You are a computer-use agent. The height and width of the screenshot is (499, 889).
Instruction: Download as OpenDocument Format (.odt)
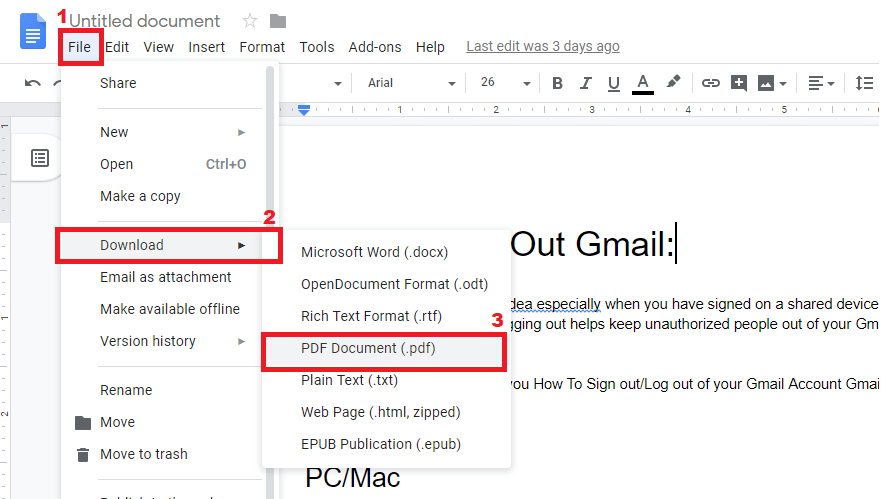(x=386, y=284)
